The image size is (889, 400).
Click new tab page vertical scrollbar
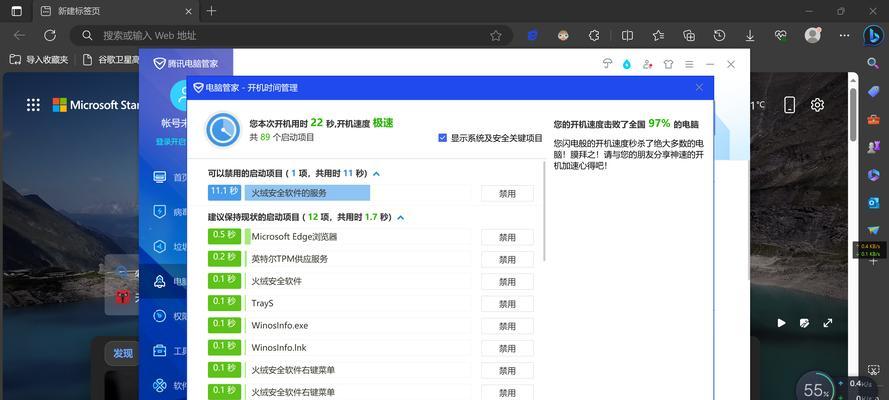(853, 114)
